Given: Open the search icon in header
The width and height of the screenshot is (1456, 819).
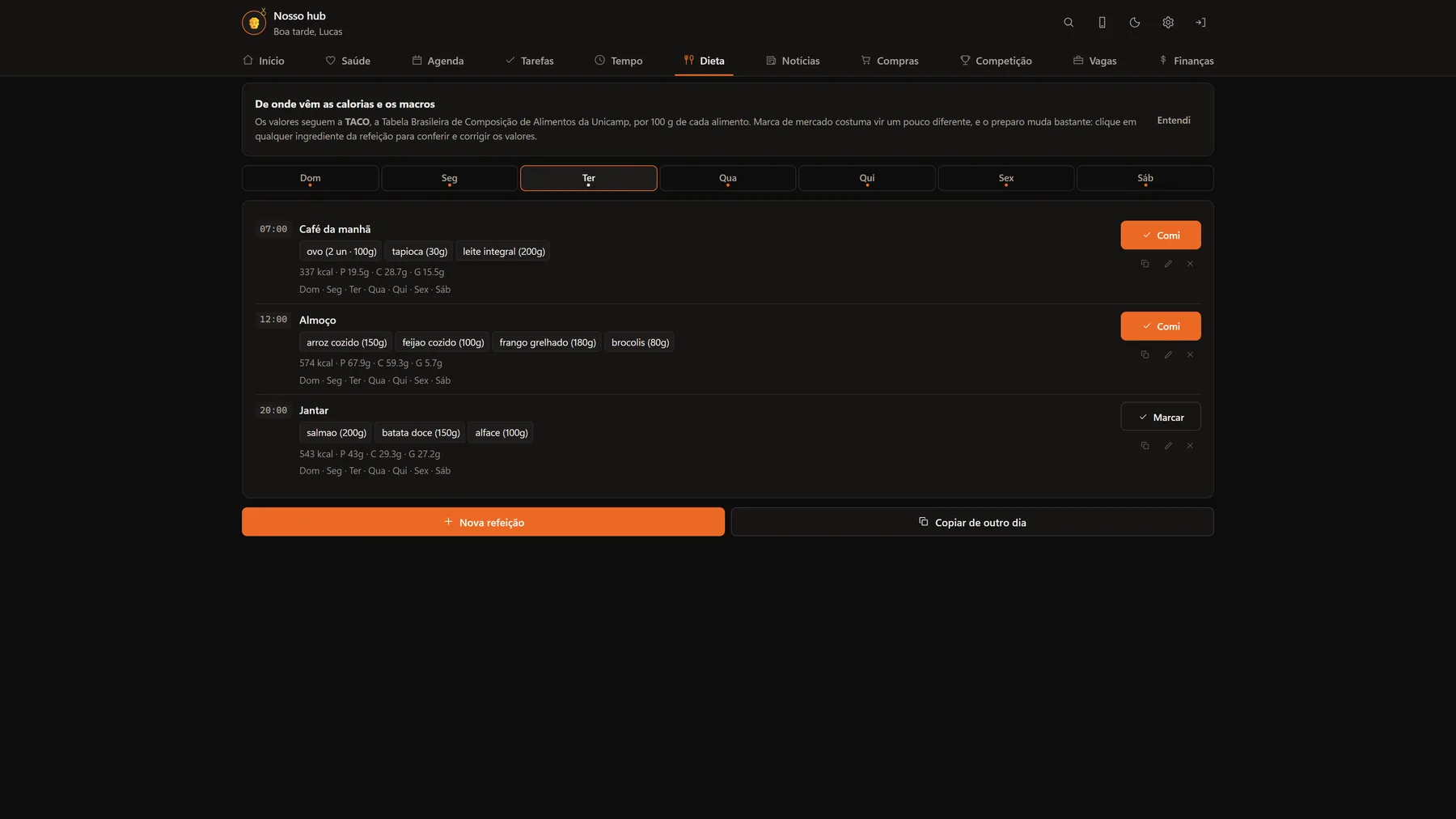Looking at the screenshot, I should [1069, 23].
